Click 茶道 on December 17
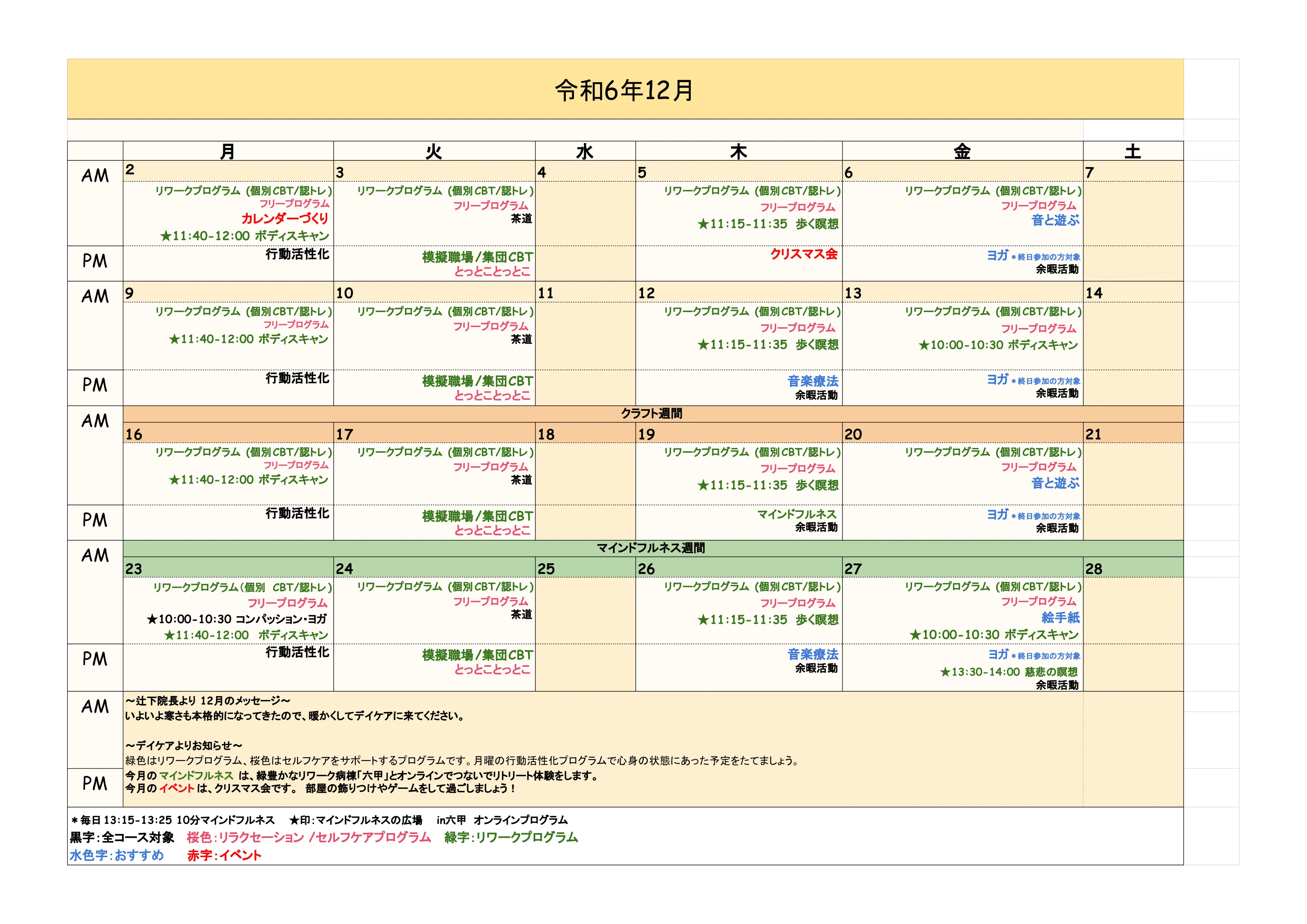 coord(521,480)
